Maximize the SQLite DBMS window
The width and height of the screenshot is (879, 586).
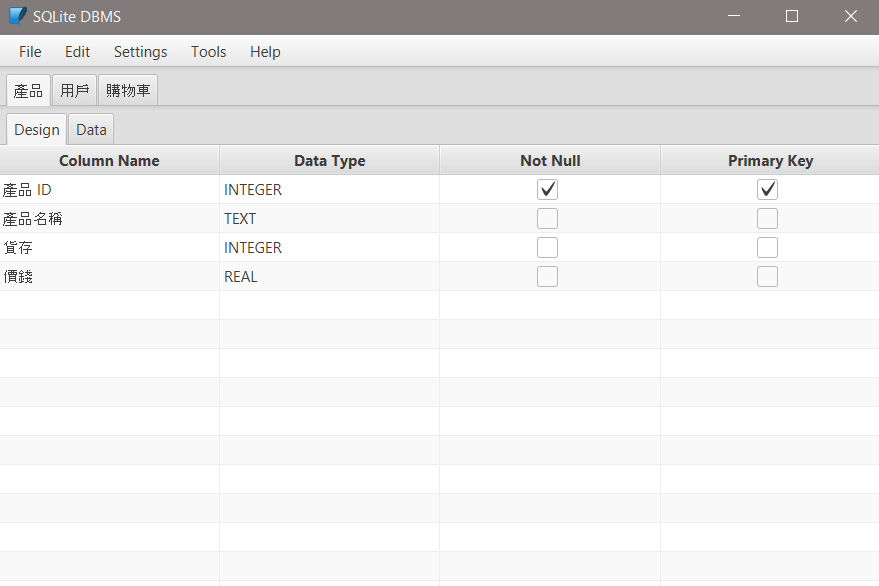click(x=792, y=16)
